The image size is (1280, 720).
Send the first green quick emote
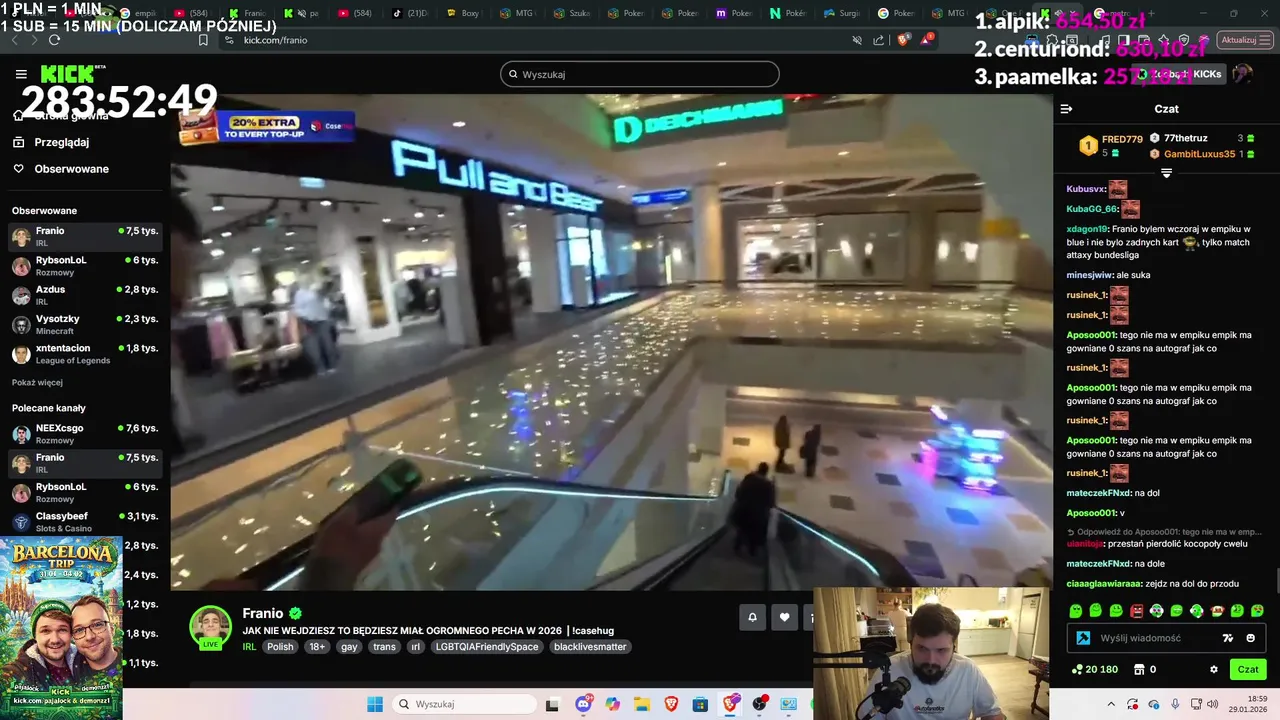pos(1076,610)
